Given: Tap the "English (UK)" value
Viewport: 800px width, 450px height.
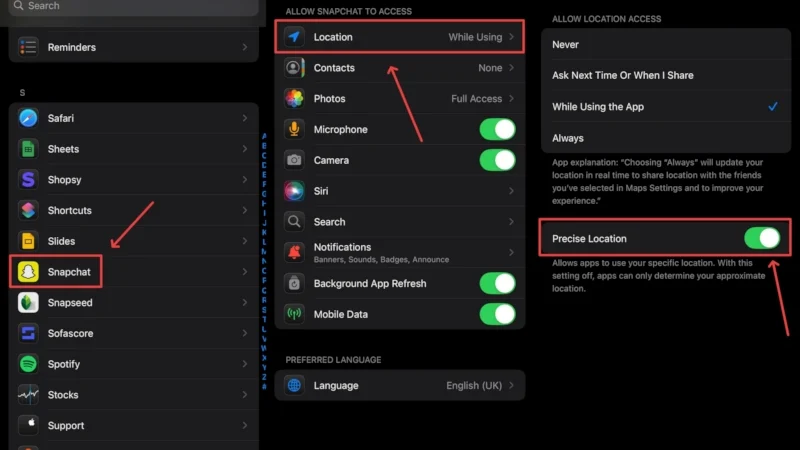Looking at the screenshot, I should (x=474, y=386).
